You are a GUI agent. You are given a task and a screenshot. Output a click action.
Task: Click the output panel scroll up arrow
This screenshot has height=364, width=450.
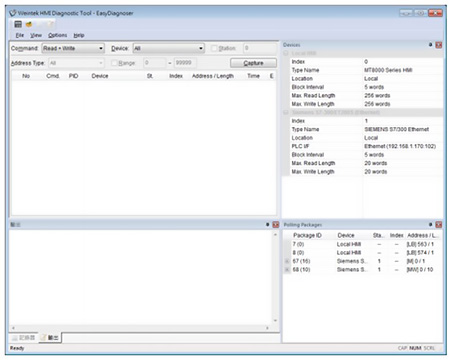pos(275,235)
